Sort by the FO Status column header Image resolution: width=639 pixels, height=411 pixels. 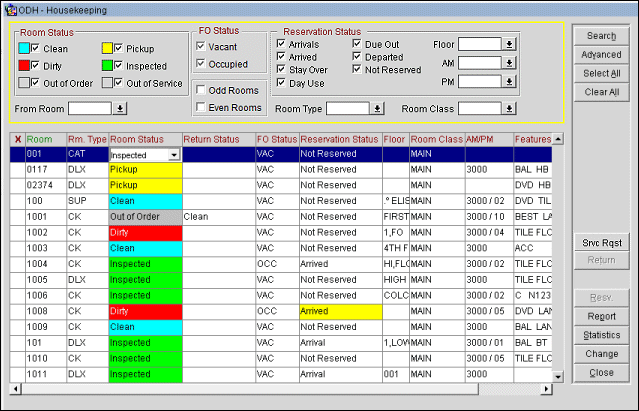[x=276, y=139]
